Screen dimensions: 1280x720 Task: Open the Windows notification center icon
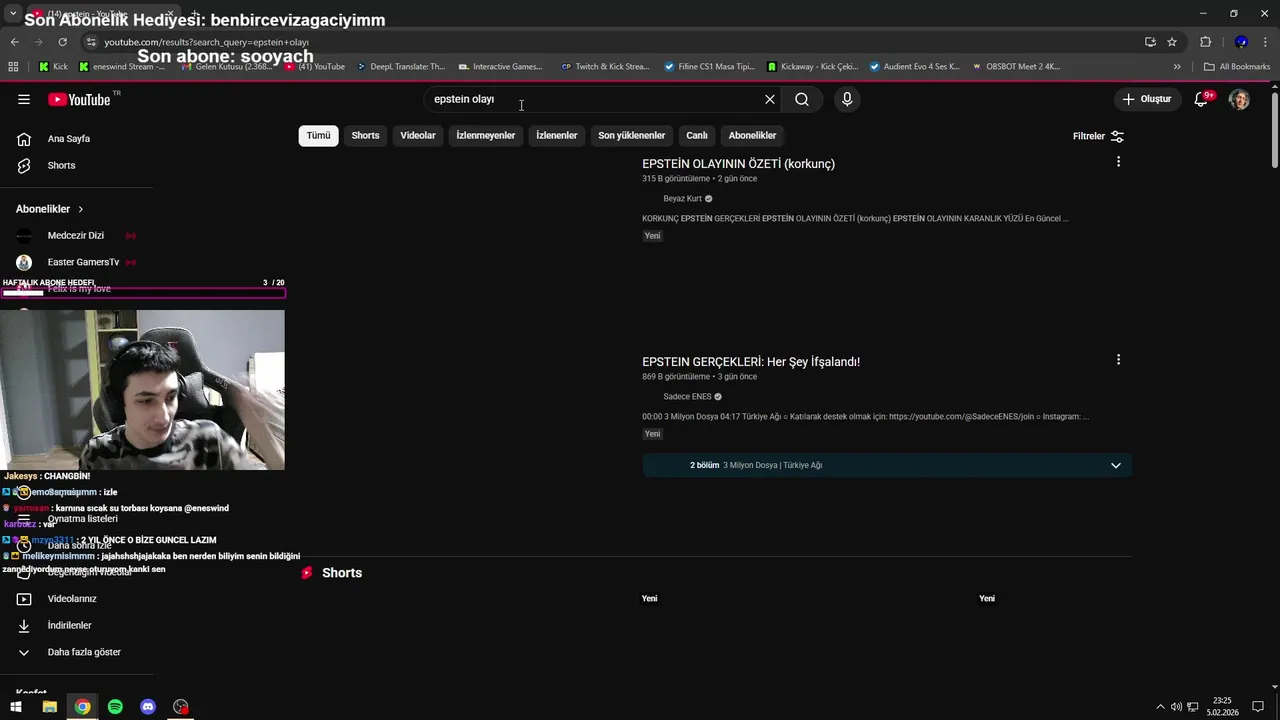1258,707
